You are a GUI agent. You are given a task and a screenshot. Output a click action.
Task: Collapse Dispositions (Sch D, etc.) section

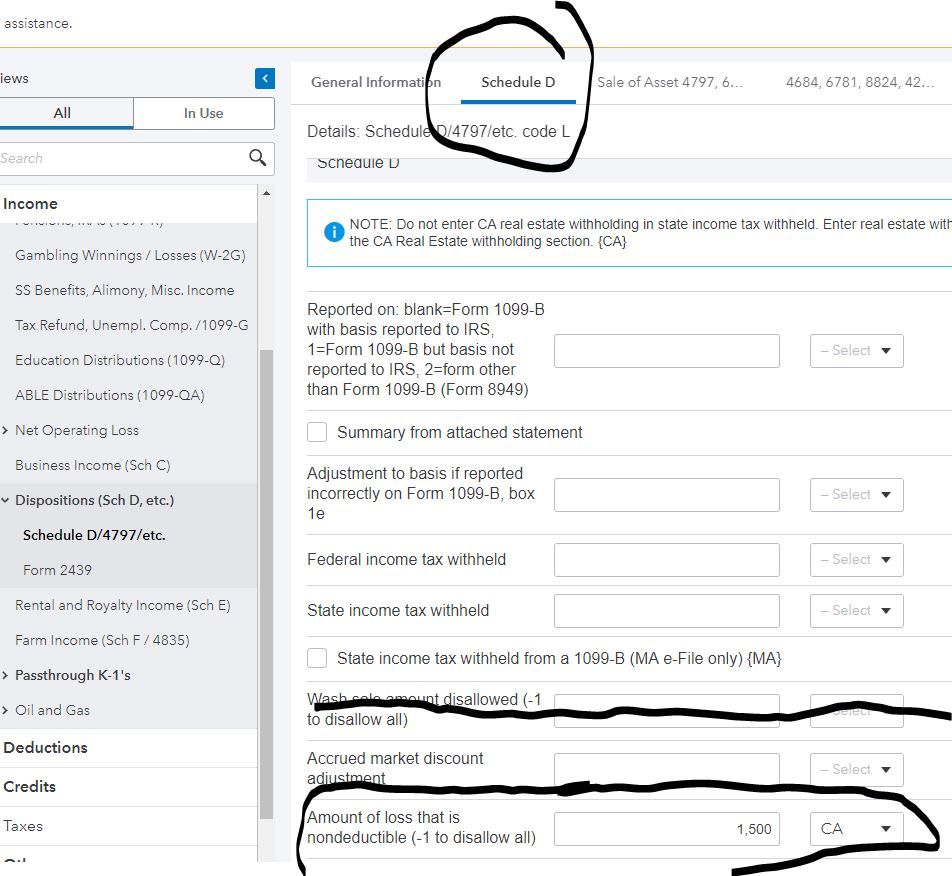tap(6, 500)
